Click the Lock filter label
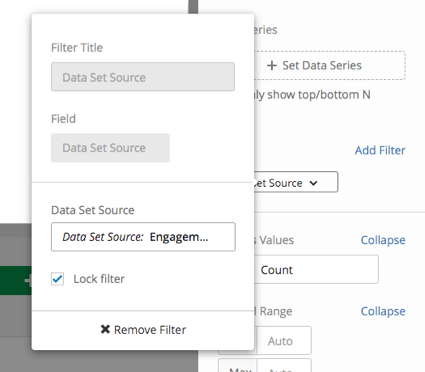This screenshot has width=425, height=372. coord(99,279)
